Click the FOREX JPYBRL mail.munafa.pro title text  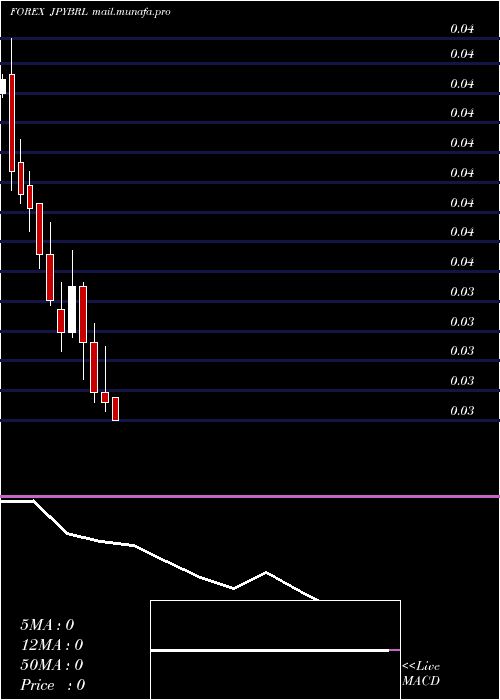coord(90,12)
